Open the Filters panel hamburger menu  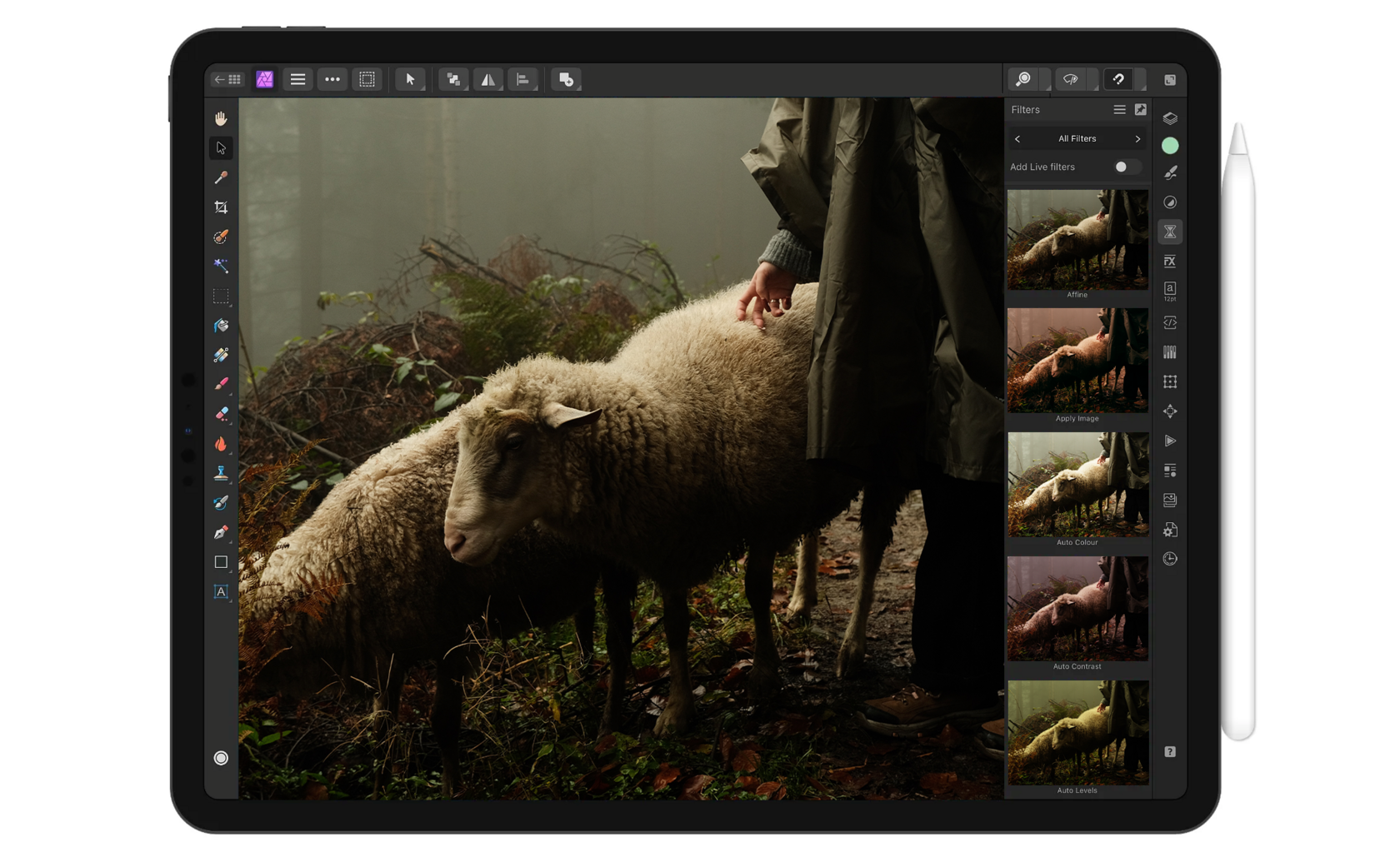[1119, 110]
